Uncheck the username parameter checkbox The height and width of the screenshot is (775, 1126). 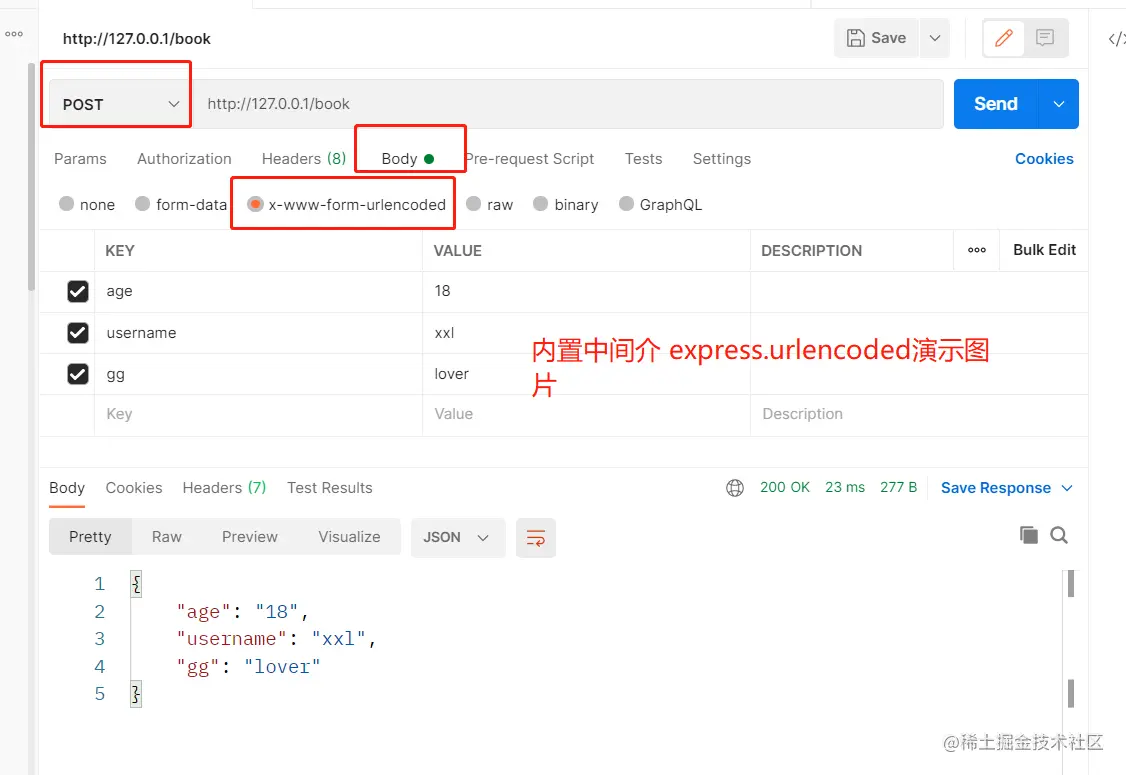78,333
